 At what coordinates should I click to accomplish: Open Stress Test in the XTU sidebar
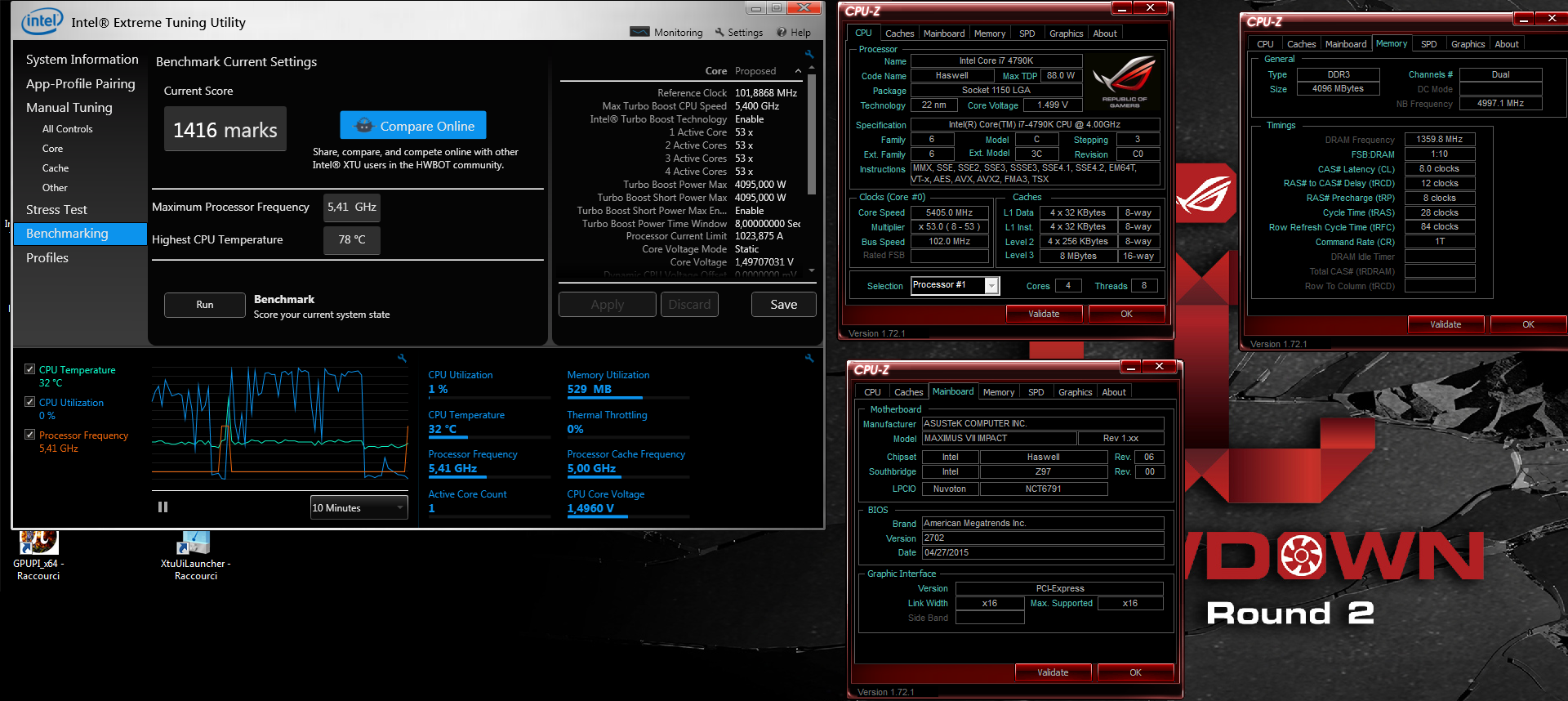tap(56, 210)
